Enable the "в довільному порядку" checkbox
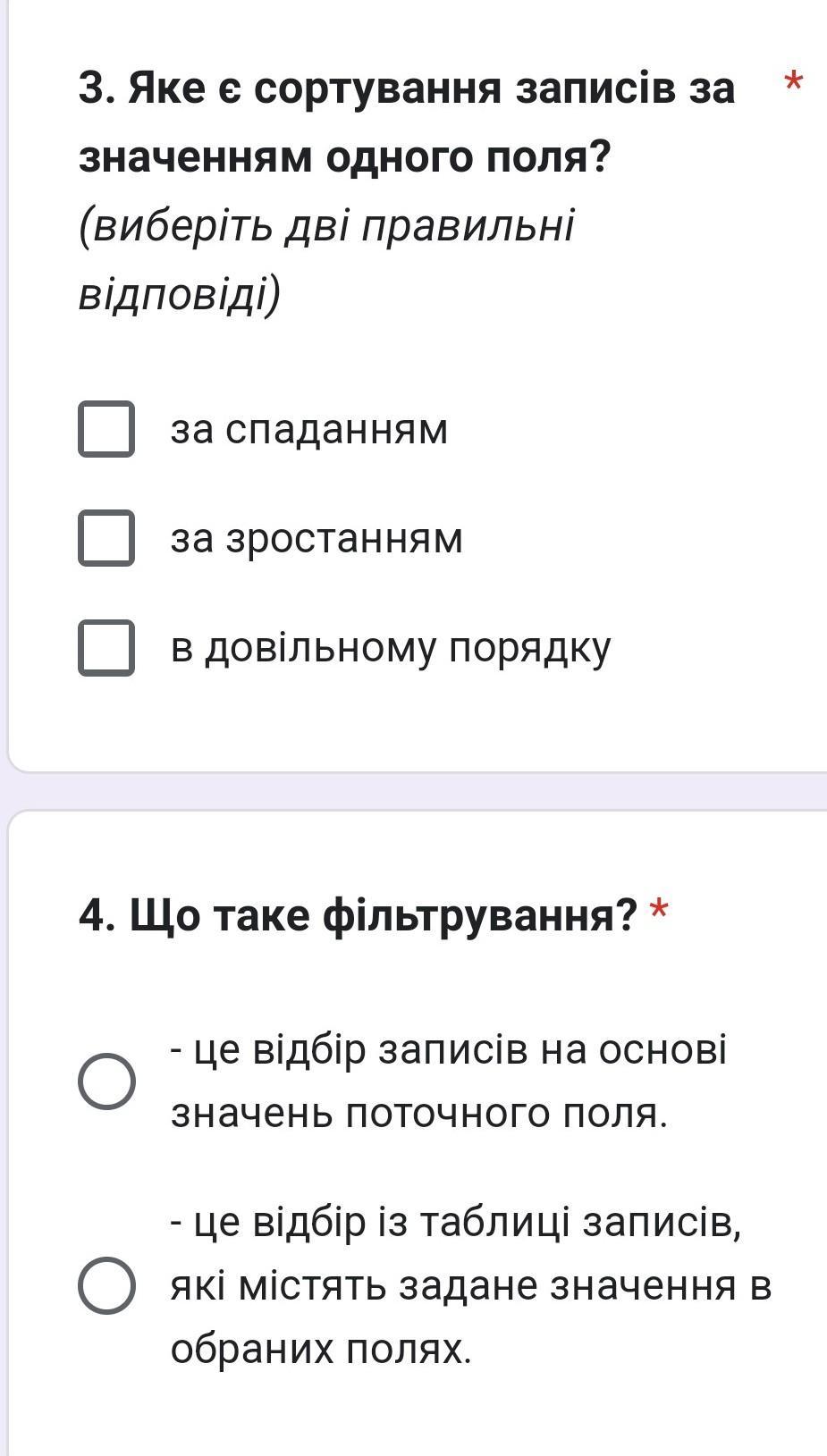Viewport: 827px width, 1456px height. 106,647
